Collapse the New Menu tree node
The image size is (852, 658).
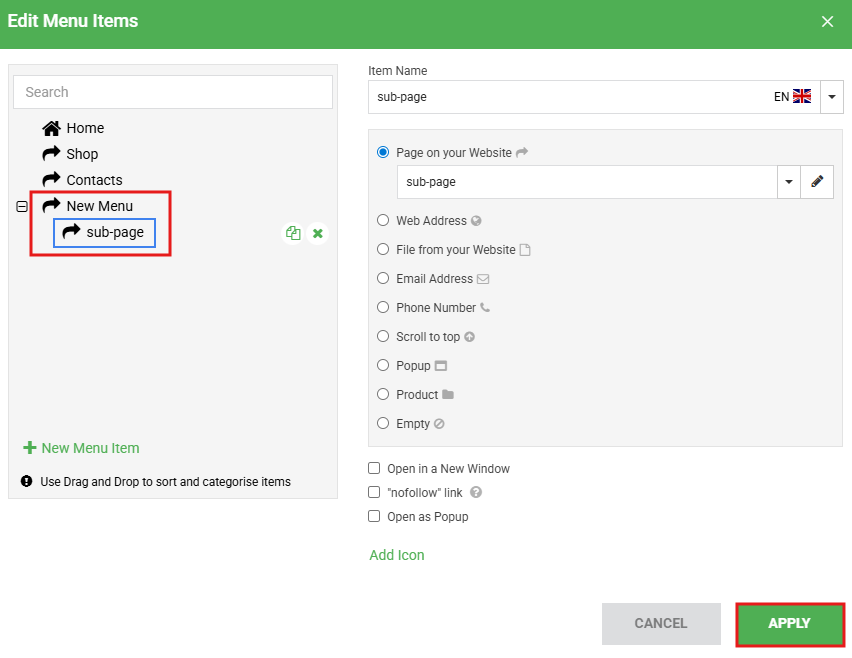[x=21, y=206]
